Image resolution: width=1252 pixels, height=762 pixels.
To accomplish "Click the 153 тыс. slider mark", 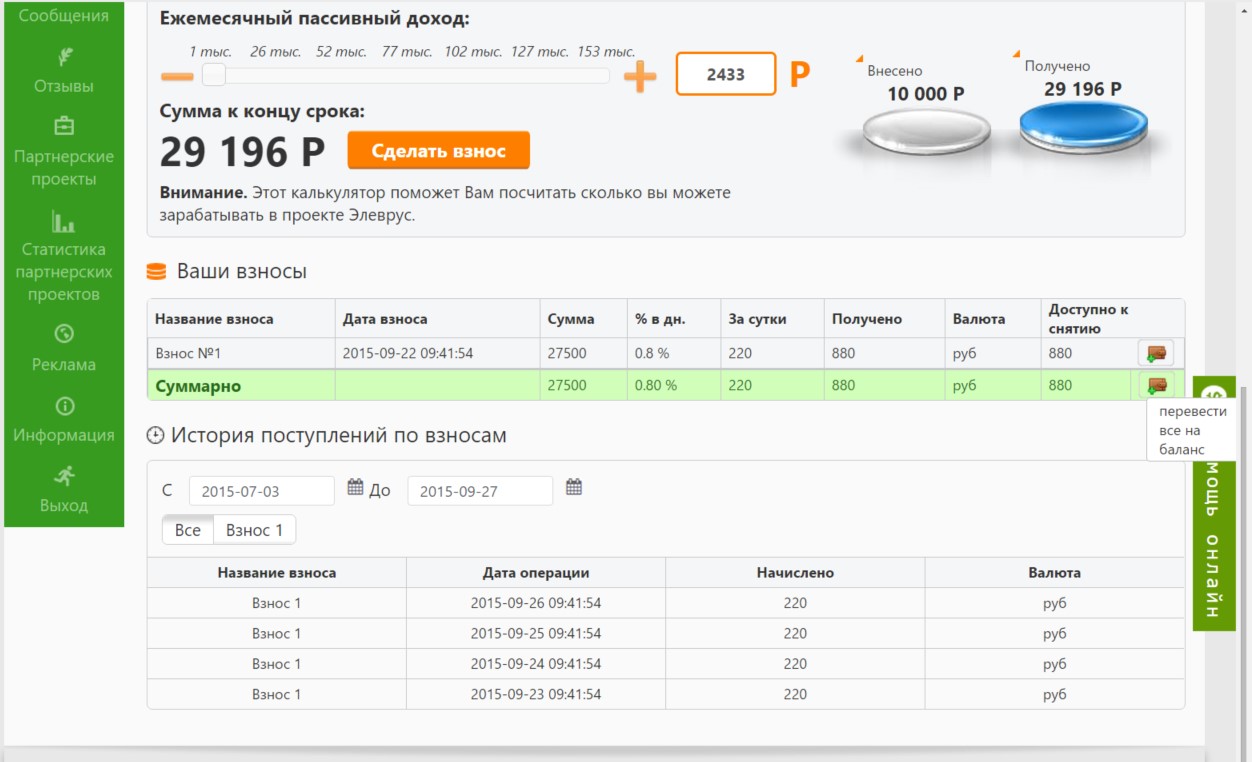I will coord(606,52).
